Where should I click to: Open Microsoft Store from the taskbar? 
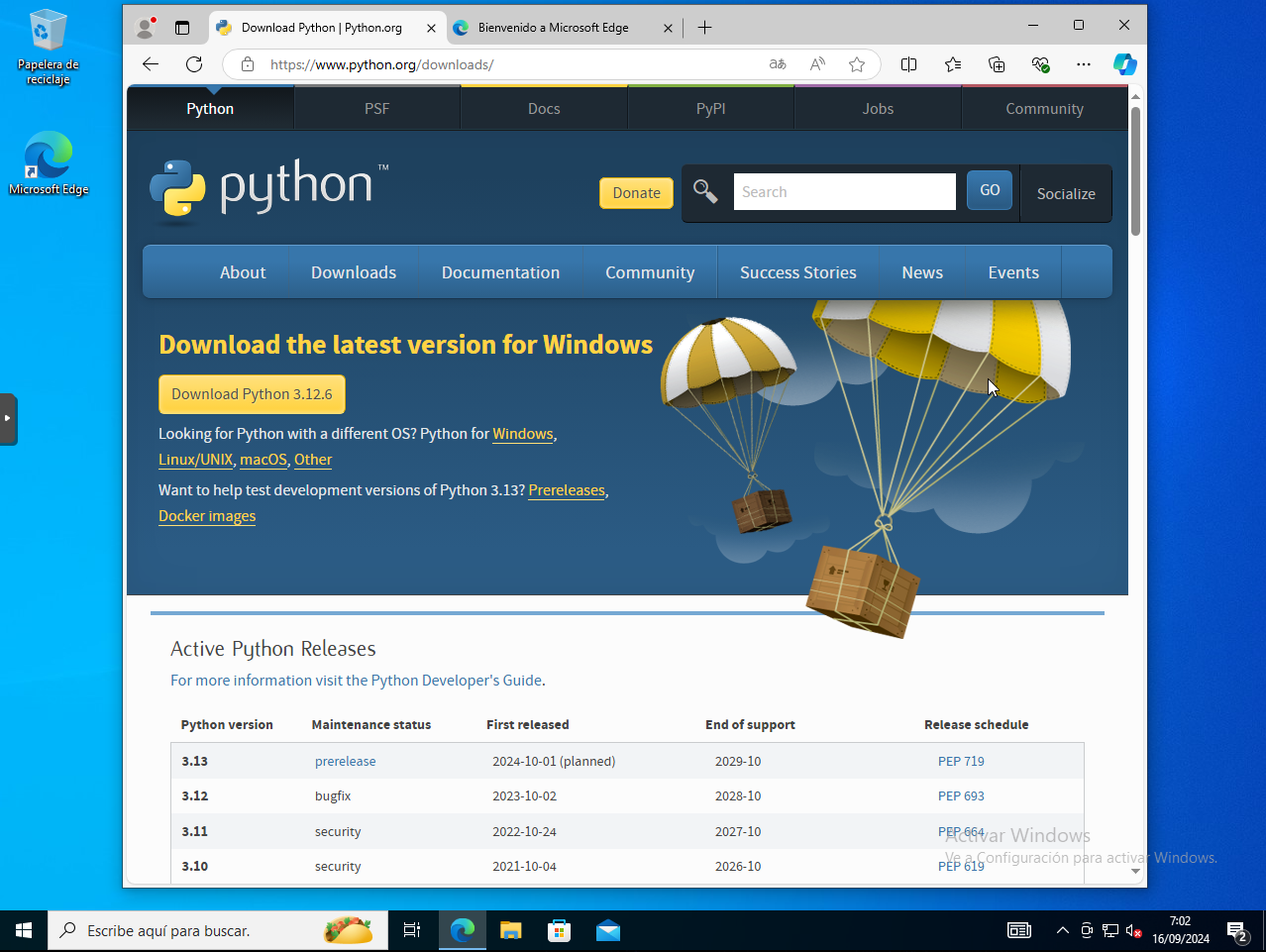(x=560, y=930)
